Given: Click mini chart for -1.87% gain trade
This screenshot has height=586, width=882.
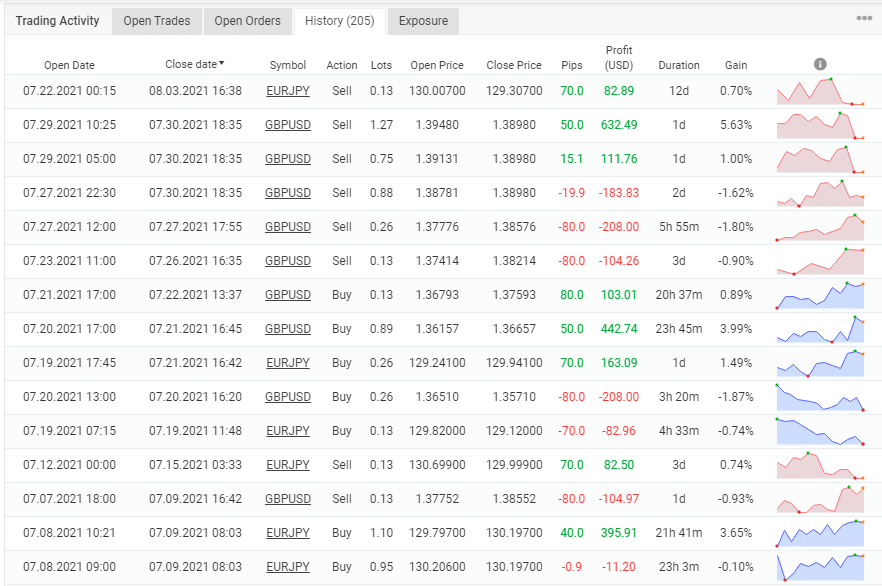Looking at the screenshot, I should tap(821, 397).
